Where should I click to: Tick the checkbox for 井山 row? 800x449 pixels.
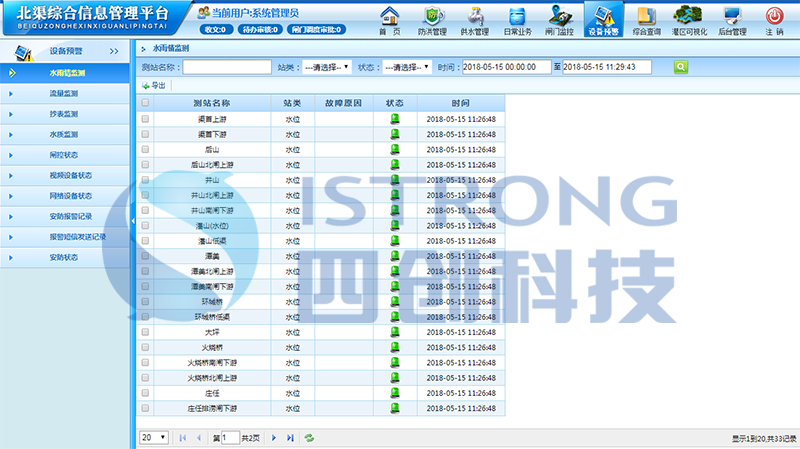click(x=146, y=180)
